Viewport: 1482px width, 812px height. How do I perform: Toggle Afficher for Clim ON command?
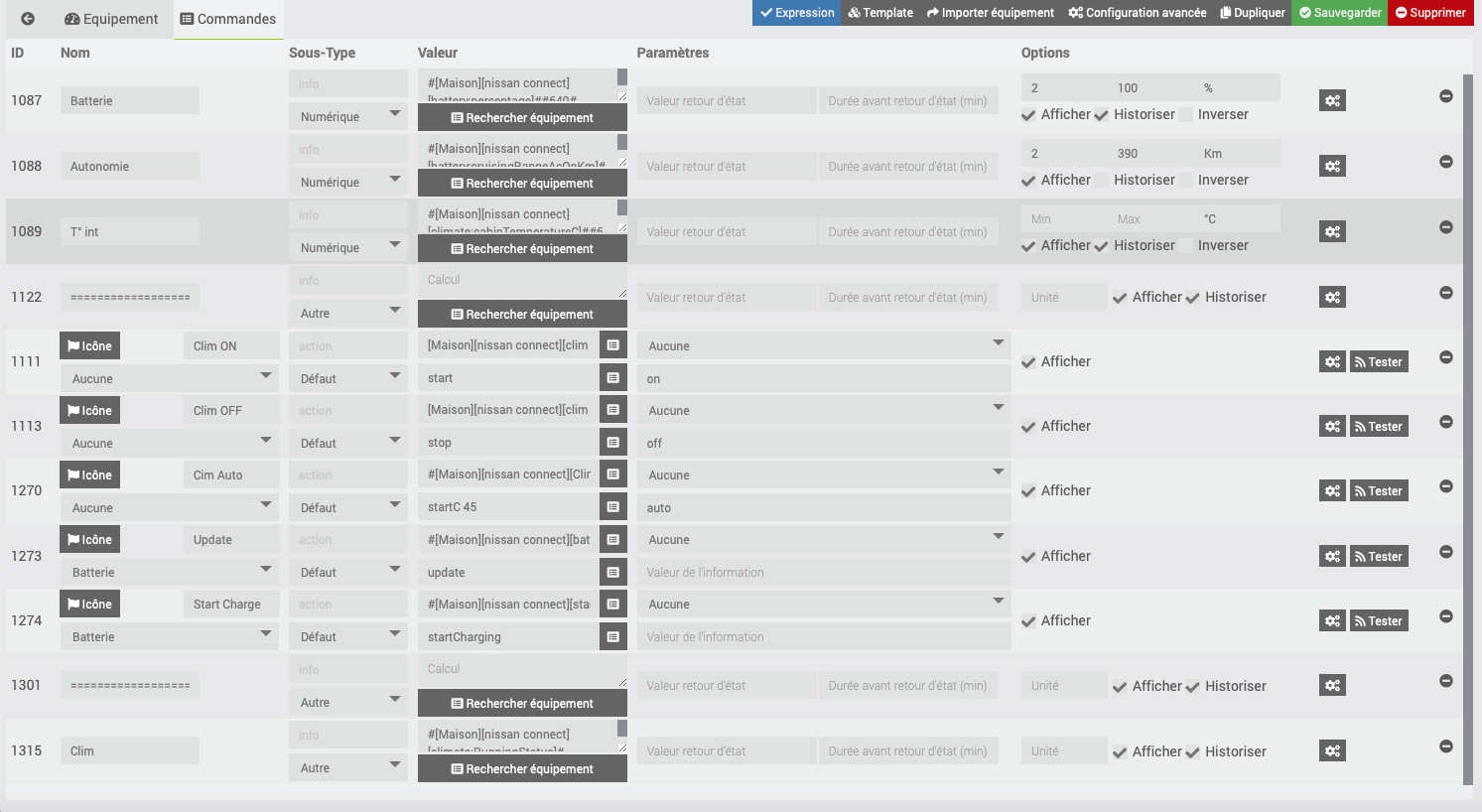[1028, 362]
